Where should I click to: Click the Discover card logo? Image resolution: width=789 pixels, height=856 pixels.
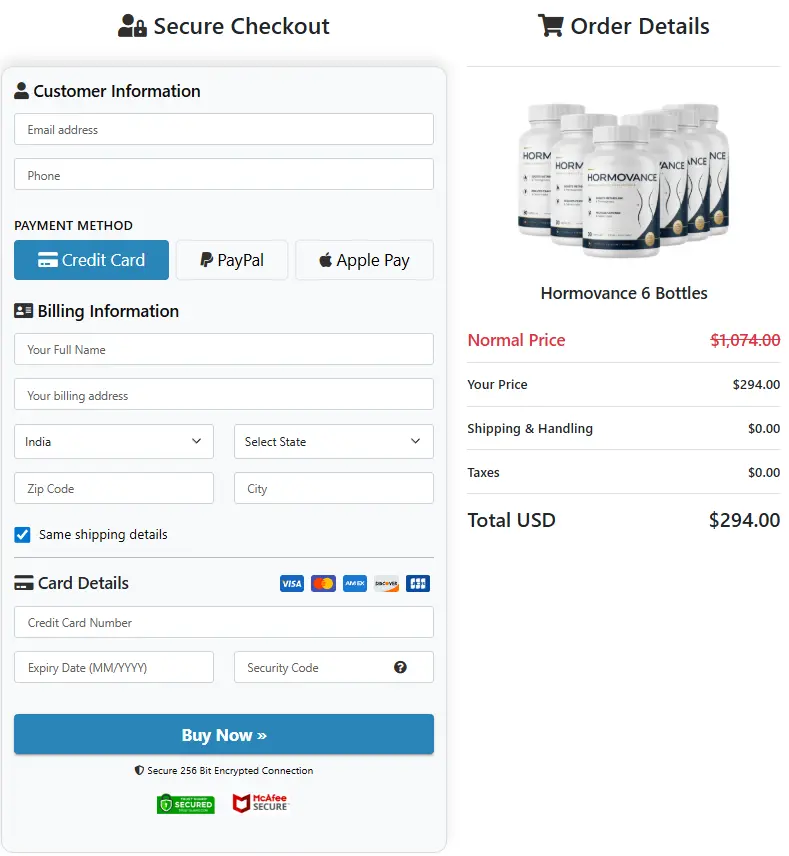point(386,584)
